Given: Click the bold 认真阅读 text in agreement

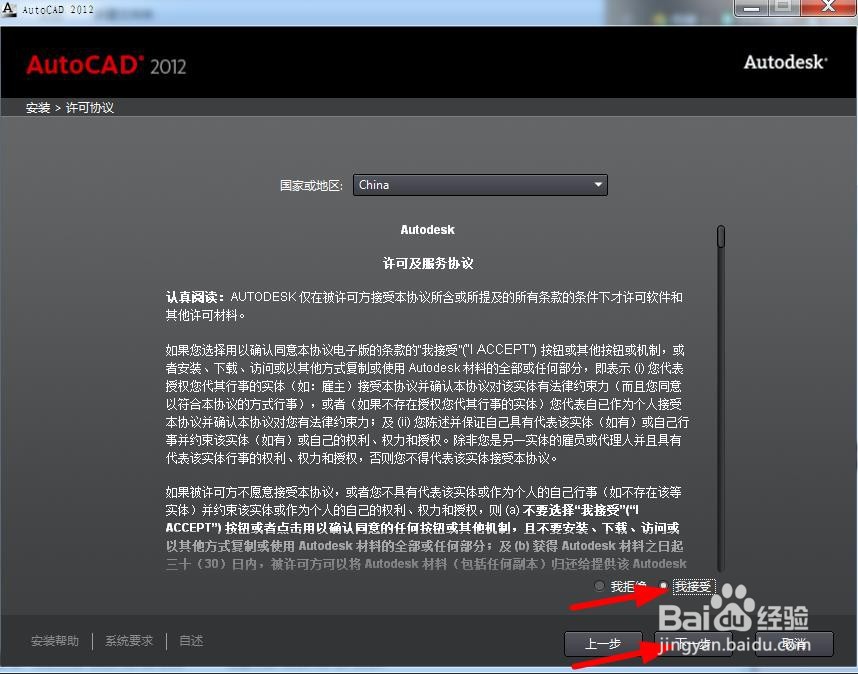Looking at the screenshot, I should pos(194,297).
